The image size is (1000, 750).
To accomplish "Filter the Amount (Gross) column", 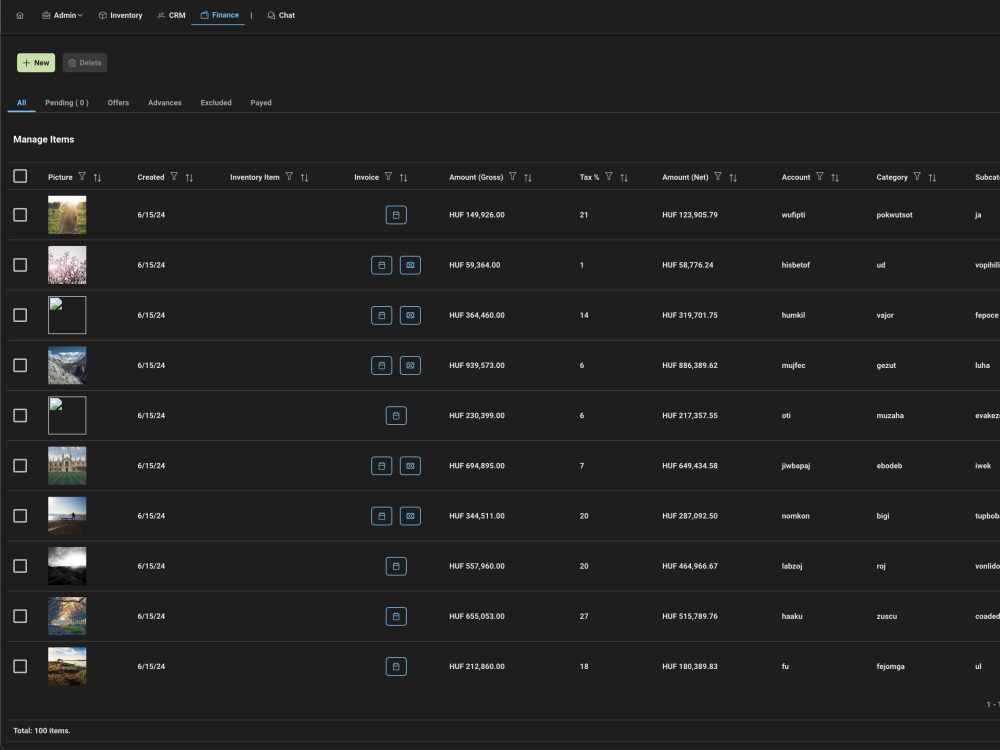I will tap(513, 177).
